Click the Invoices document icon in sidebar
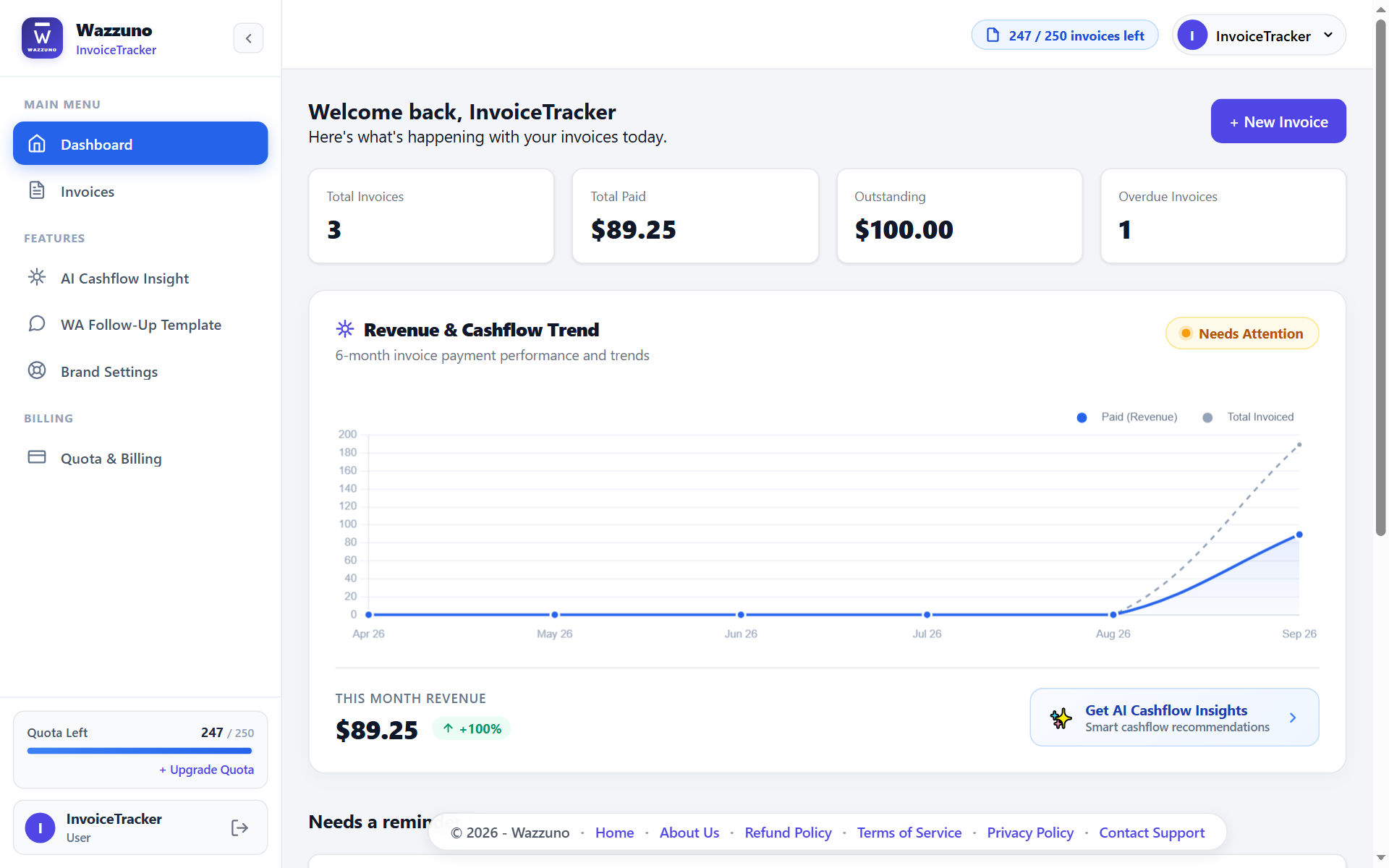1389x868 pixels. coord(37,191)
